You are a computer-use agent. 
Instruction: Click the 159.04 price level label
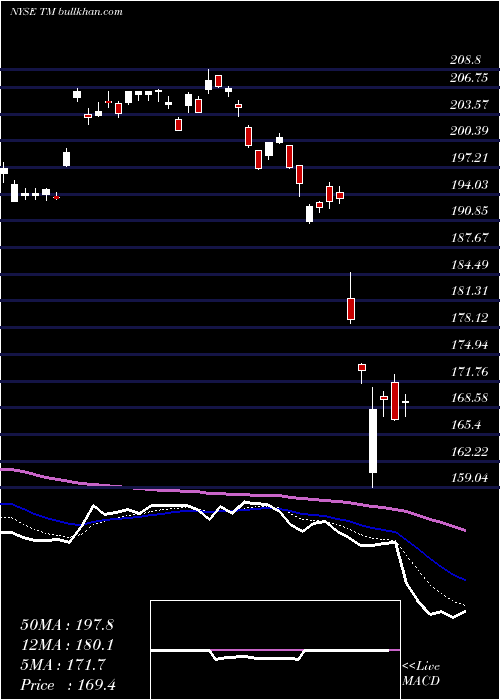coord(469,478)
